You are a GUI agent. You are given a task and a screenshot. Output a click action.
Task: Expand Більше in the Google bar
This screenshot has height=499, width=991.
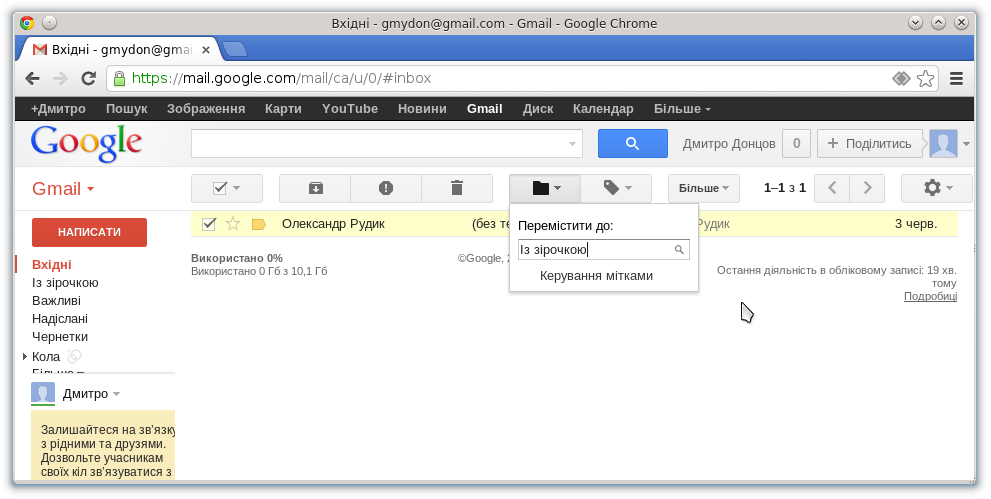point(682,109)
